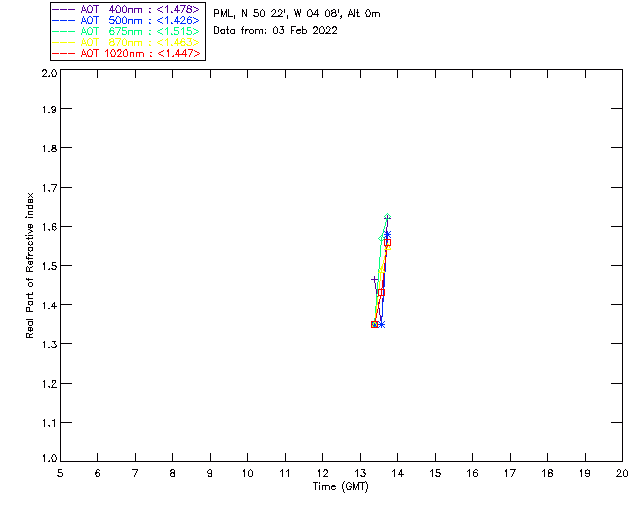The image size is (640, 512).
Task: Click the 12 x-axis tick label
Action: tap(322, 473)
